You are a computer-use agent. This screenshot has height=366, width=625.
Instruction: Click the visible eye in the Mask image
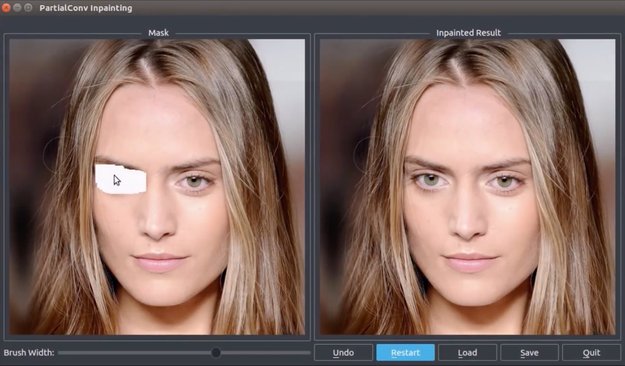click(x=195, y=182)
